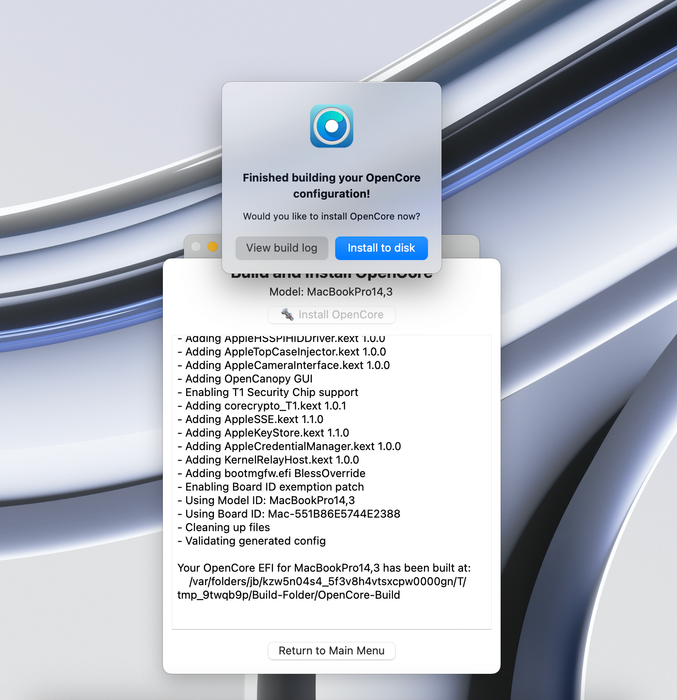Select the 'Adding AppleCameraInterface.kext 1.0.0' line

click(x=284, y=365)
